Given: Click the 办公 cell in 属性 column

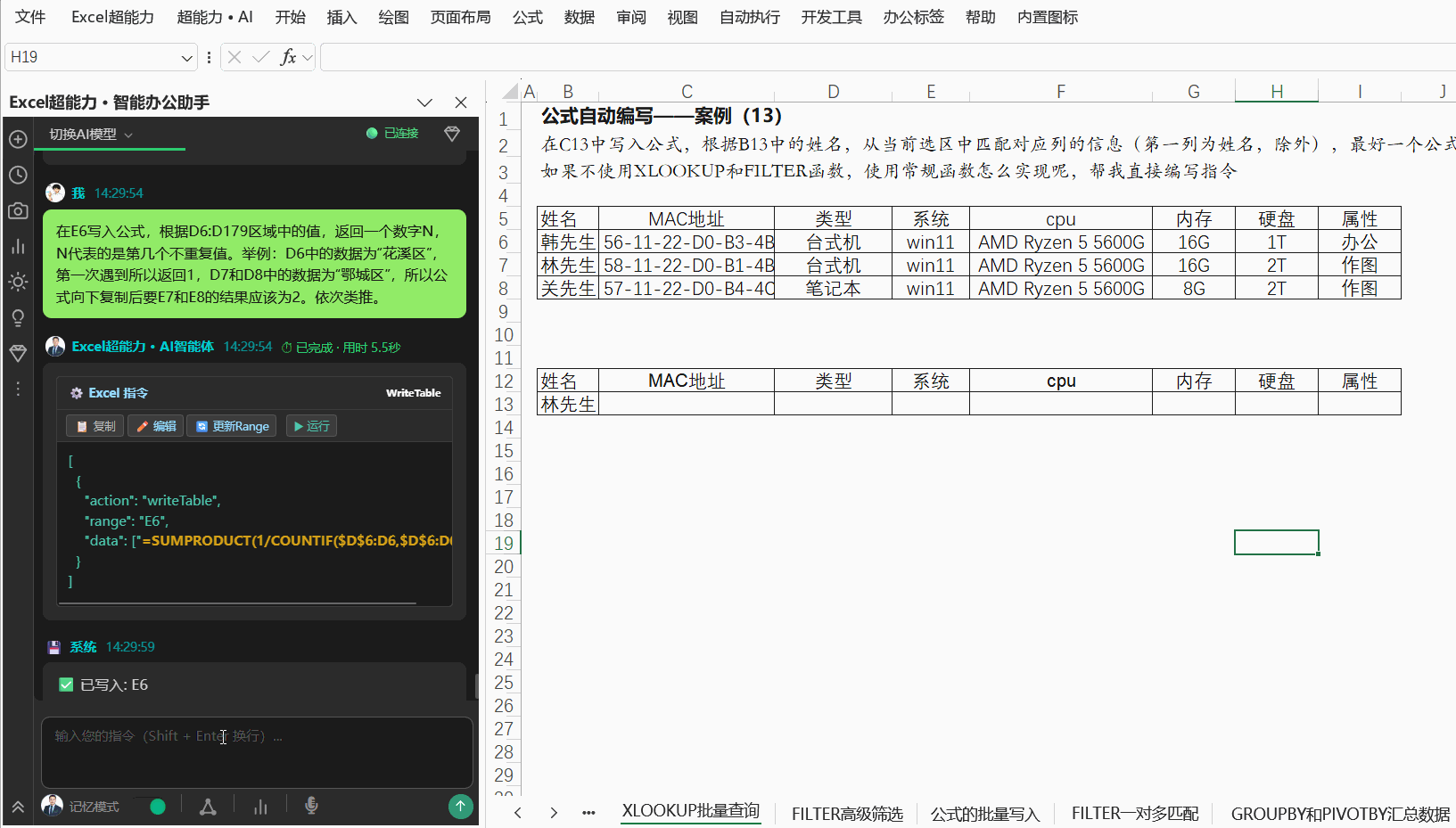Looking at the screenshot, I should [1359, 242].
